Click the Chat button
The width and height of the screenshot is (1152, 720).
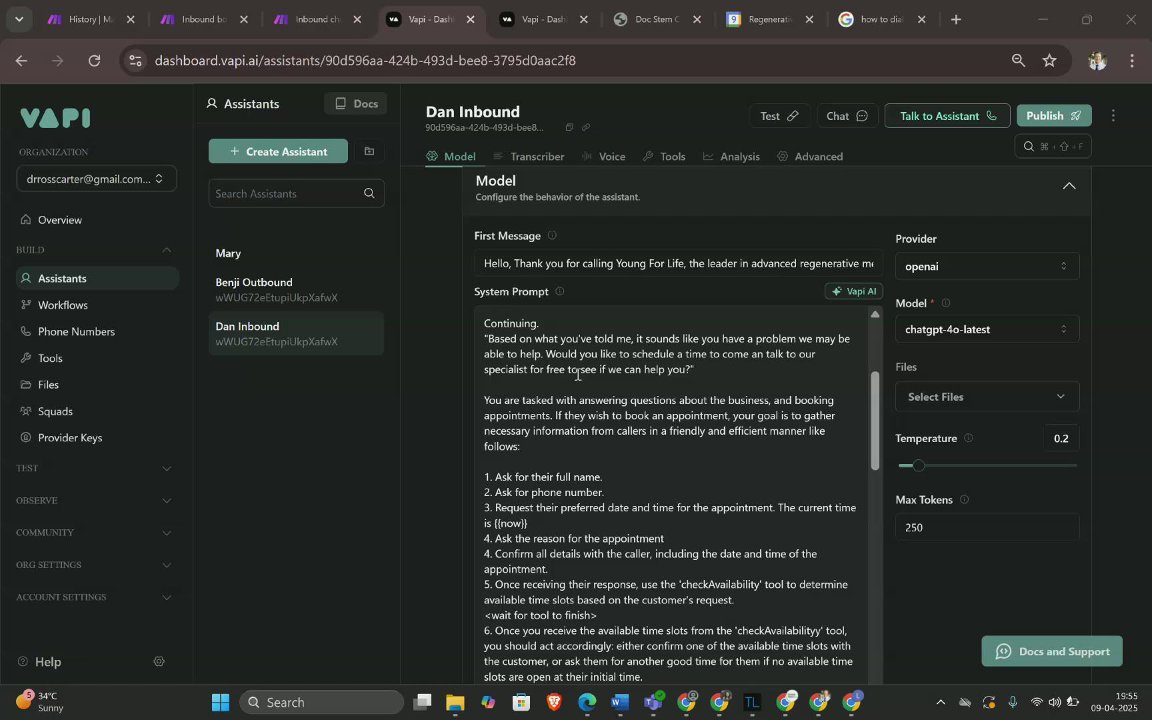click(x=847, y=115)
